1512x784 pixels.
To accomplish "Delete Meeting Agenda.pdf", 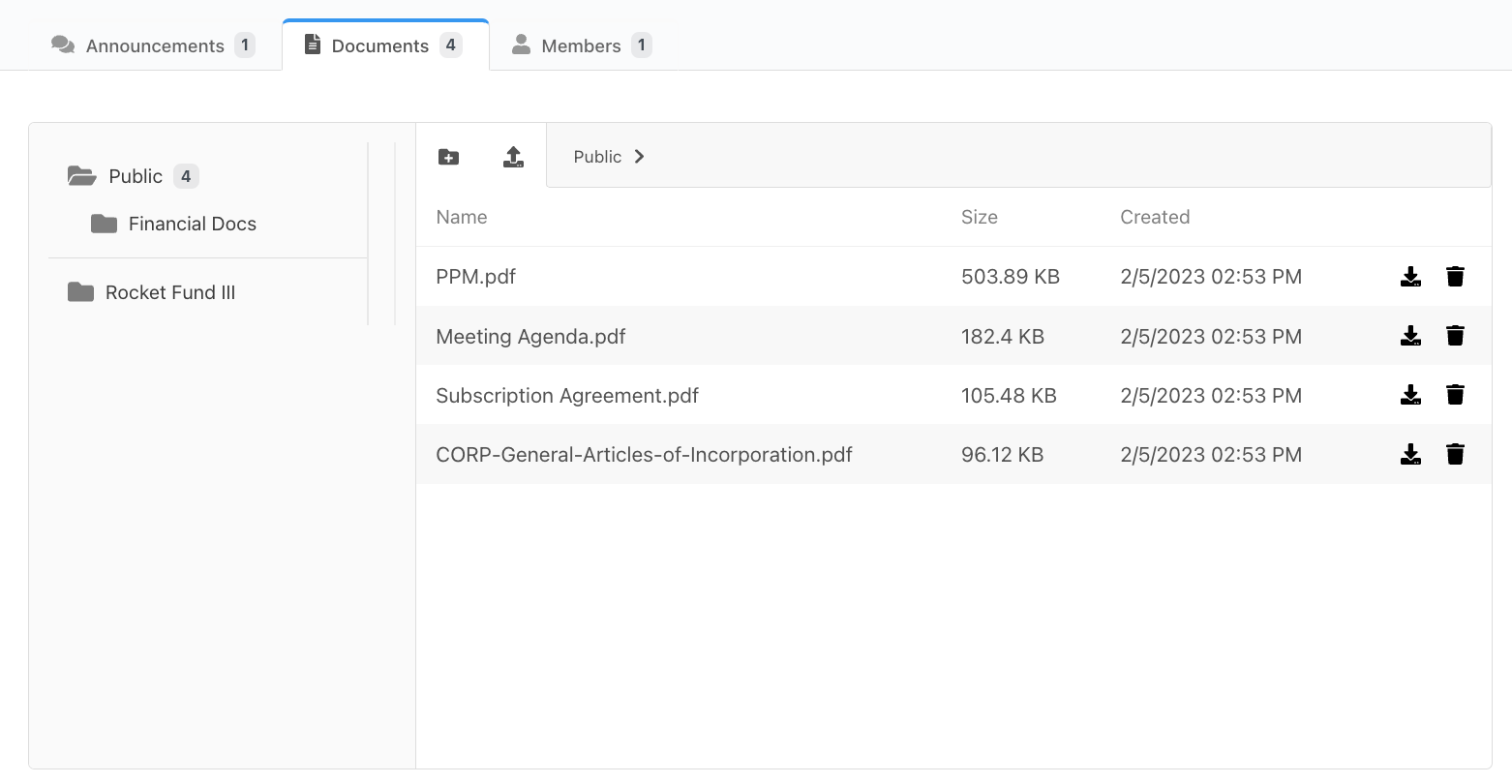I will (1455, 336).
